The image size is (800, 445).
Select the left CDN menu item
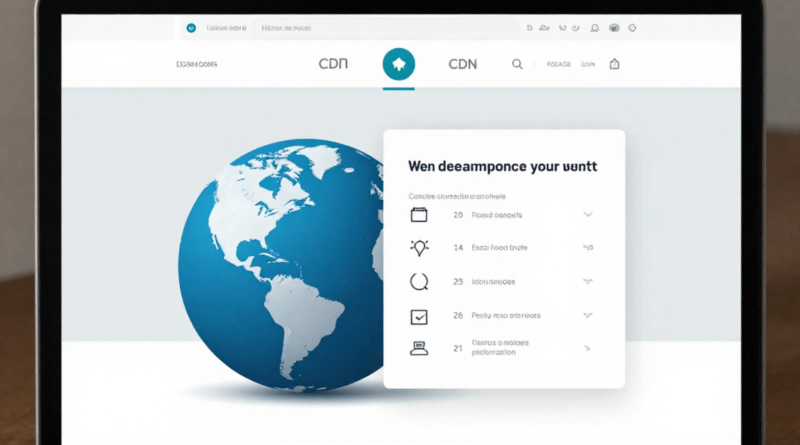pos(332,64)
